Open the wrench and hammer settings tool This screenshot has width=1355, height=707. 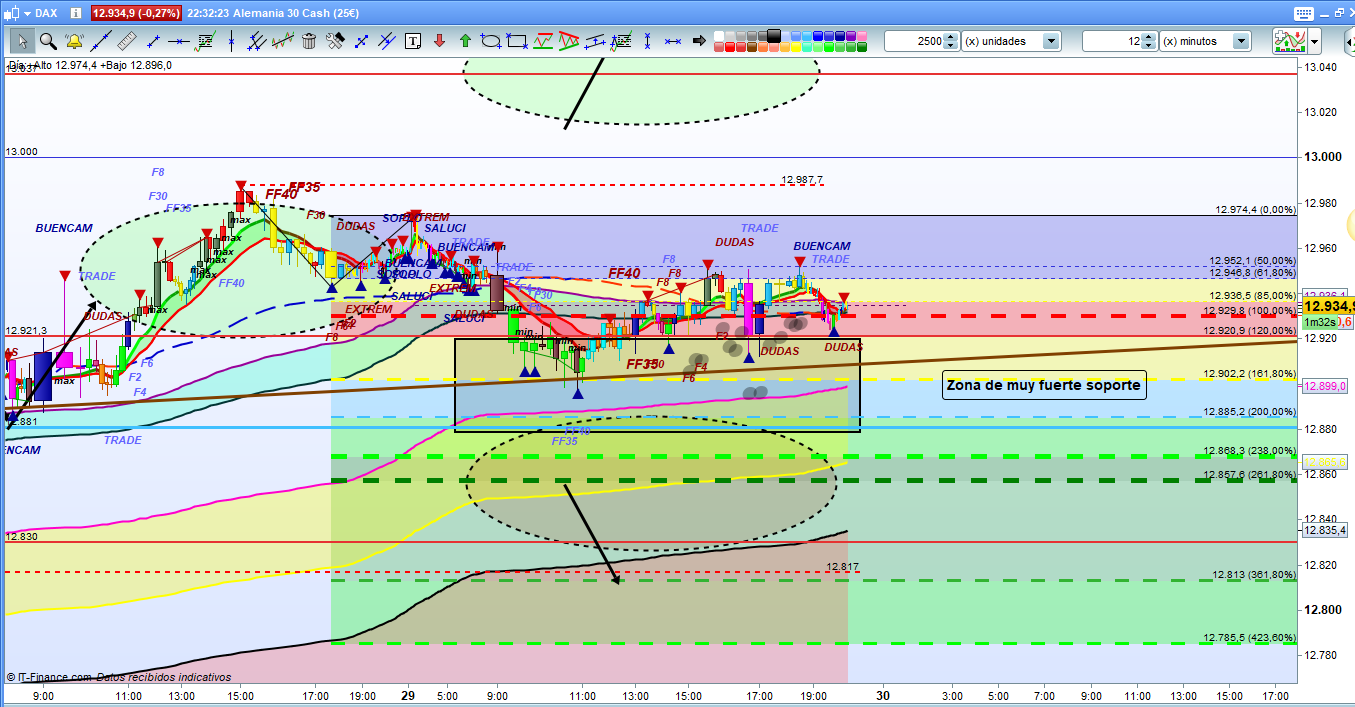(x=335, y=41)
